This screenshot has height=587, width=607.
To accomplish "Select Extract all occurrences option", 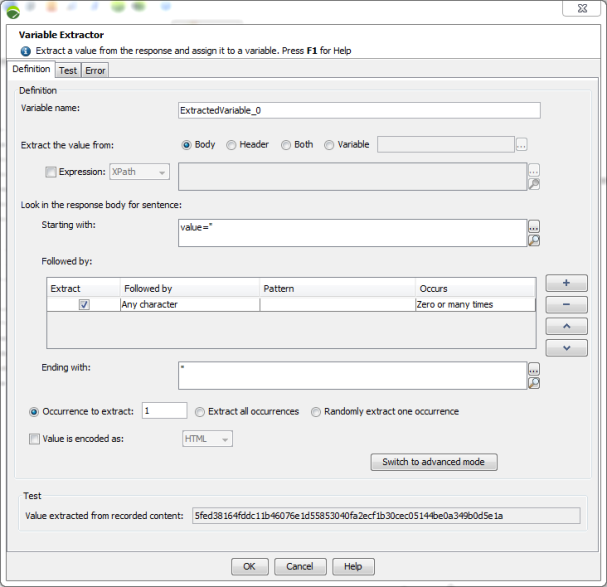I will pyautogui.click(x=200, y=412).
